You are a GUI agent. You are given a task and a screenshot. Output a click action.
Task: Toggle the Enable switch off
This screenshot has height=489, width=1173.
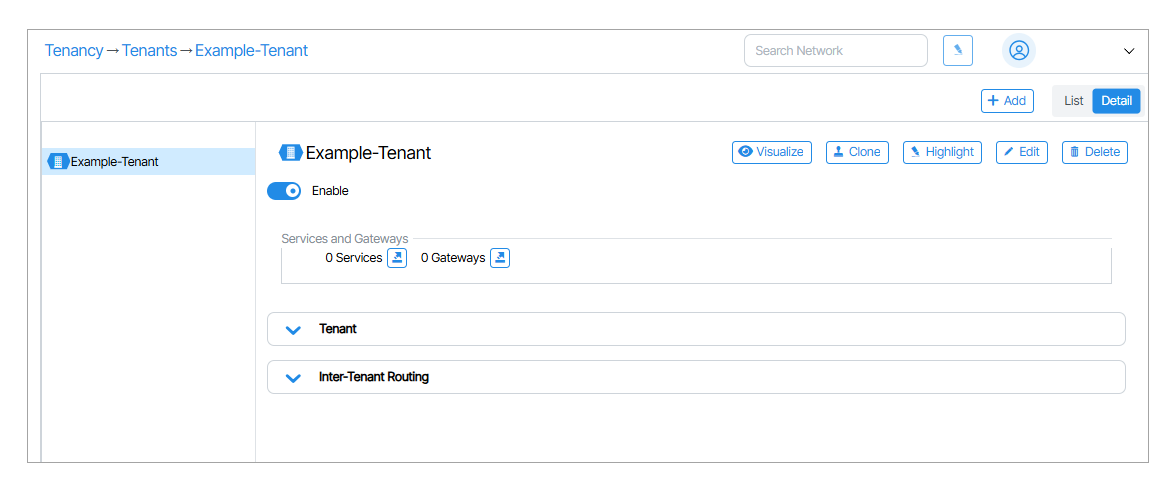[x=284, y=191]
